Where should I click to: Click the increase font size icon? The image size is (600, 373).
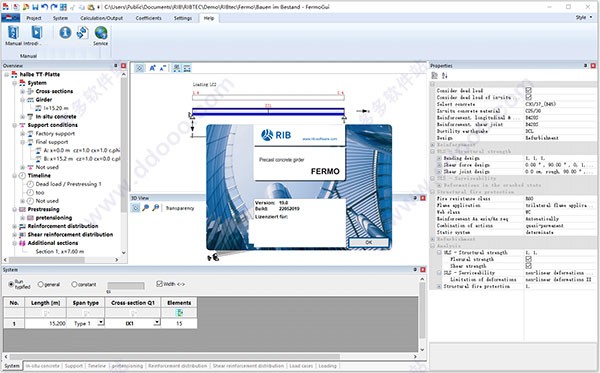coord(152,68)
